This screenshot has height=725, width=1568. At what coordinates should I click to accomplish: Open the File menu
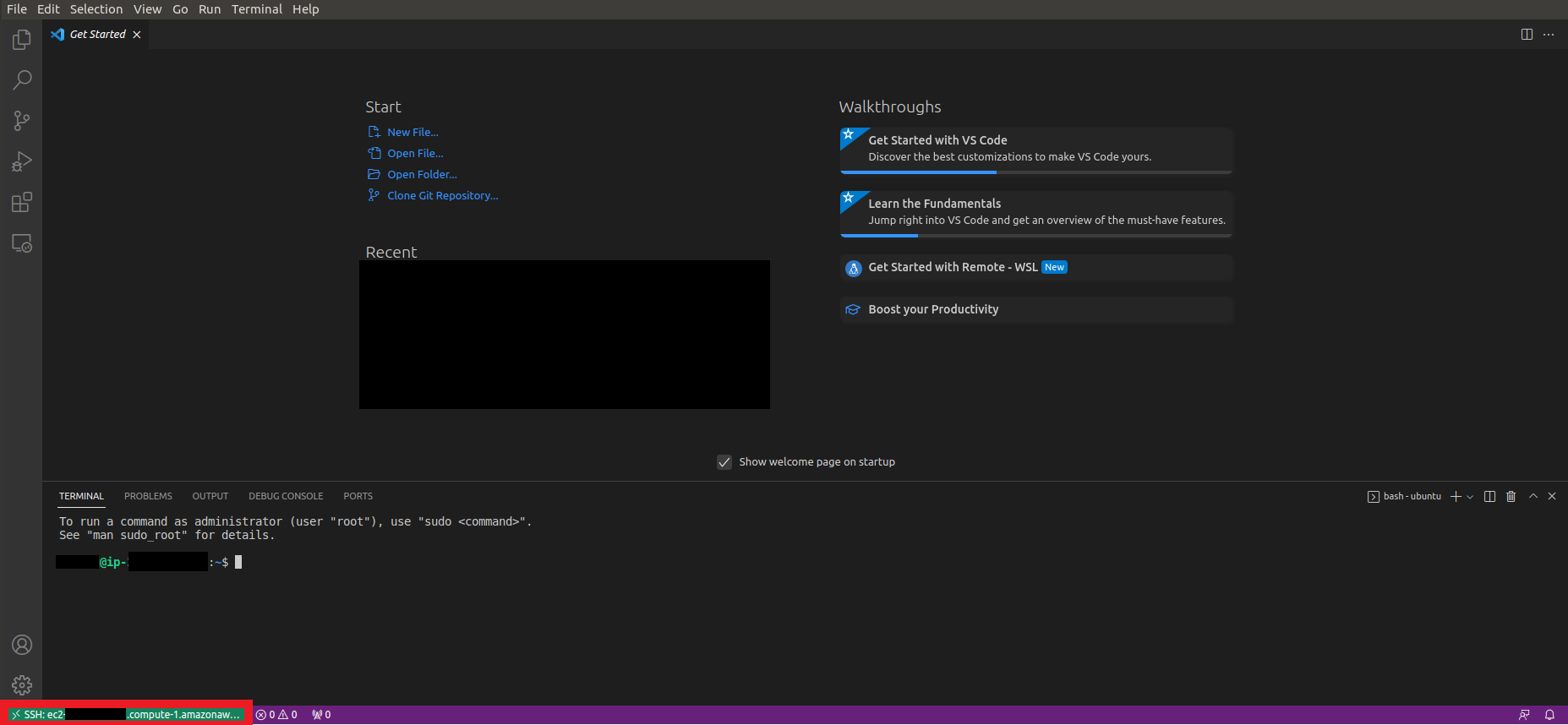[17, 9]
